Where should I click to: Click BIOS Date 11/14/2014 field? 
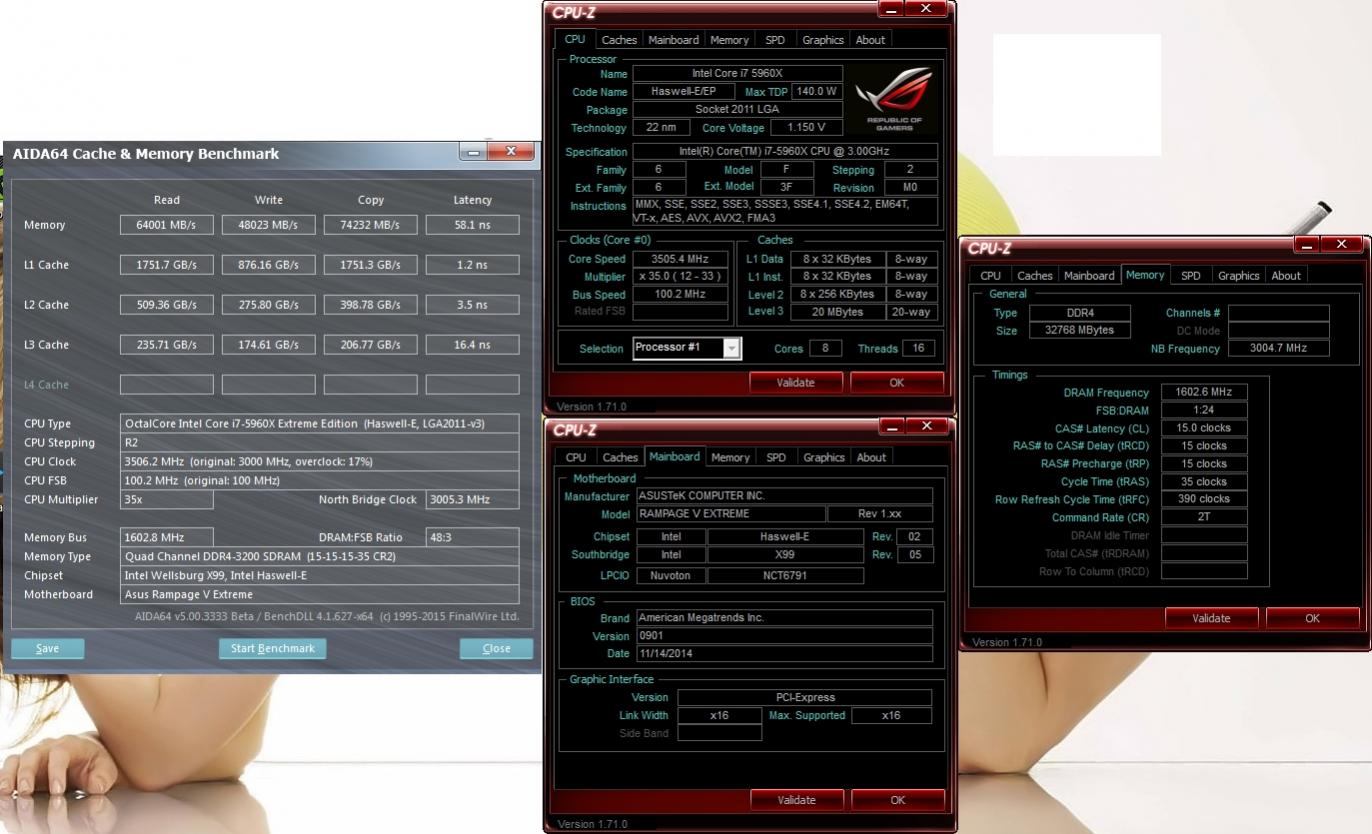785,654
